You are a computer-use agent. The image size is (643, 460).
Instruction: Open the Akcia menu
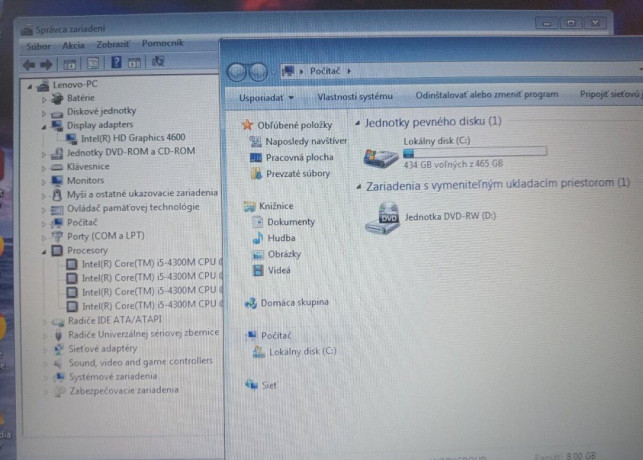73,46
